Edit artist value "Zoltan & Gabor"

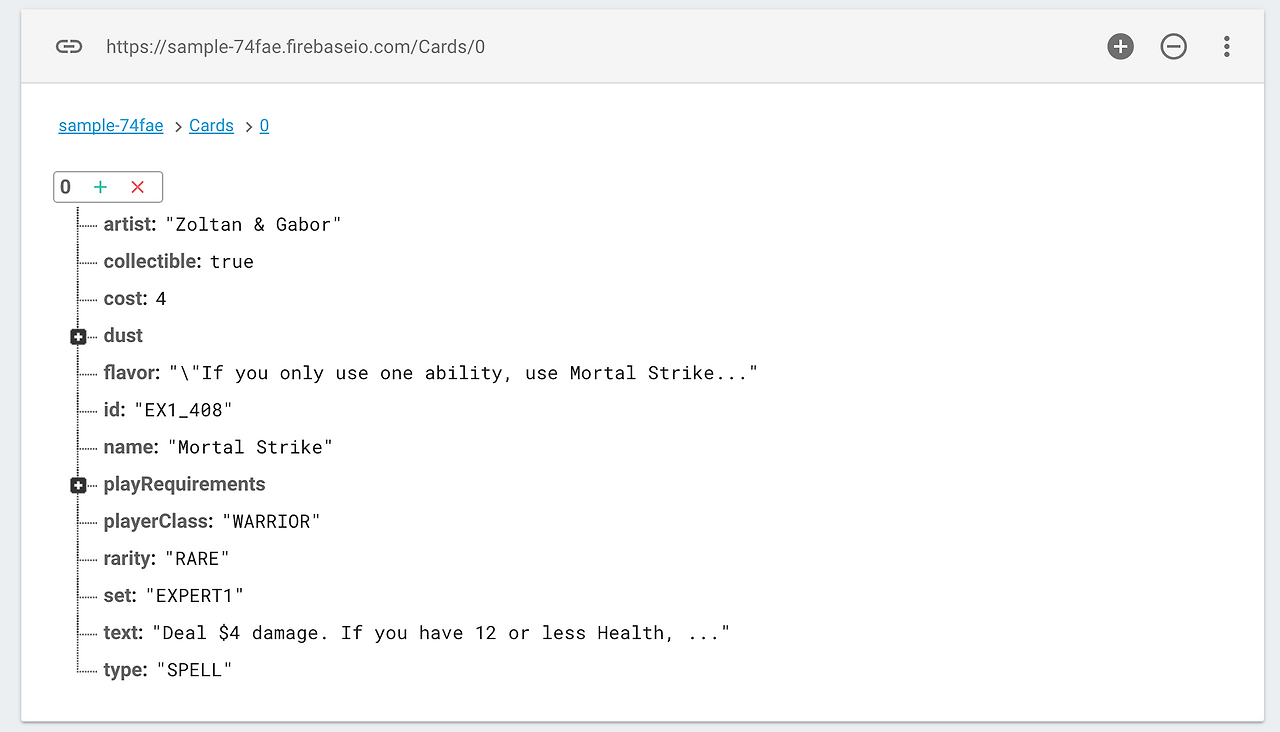253,225
